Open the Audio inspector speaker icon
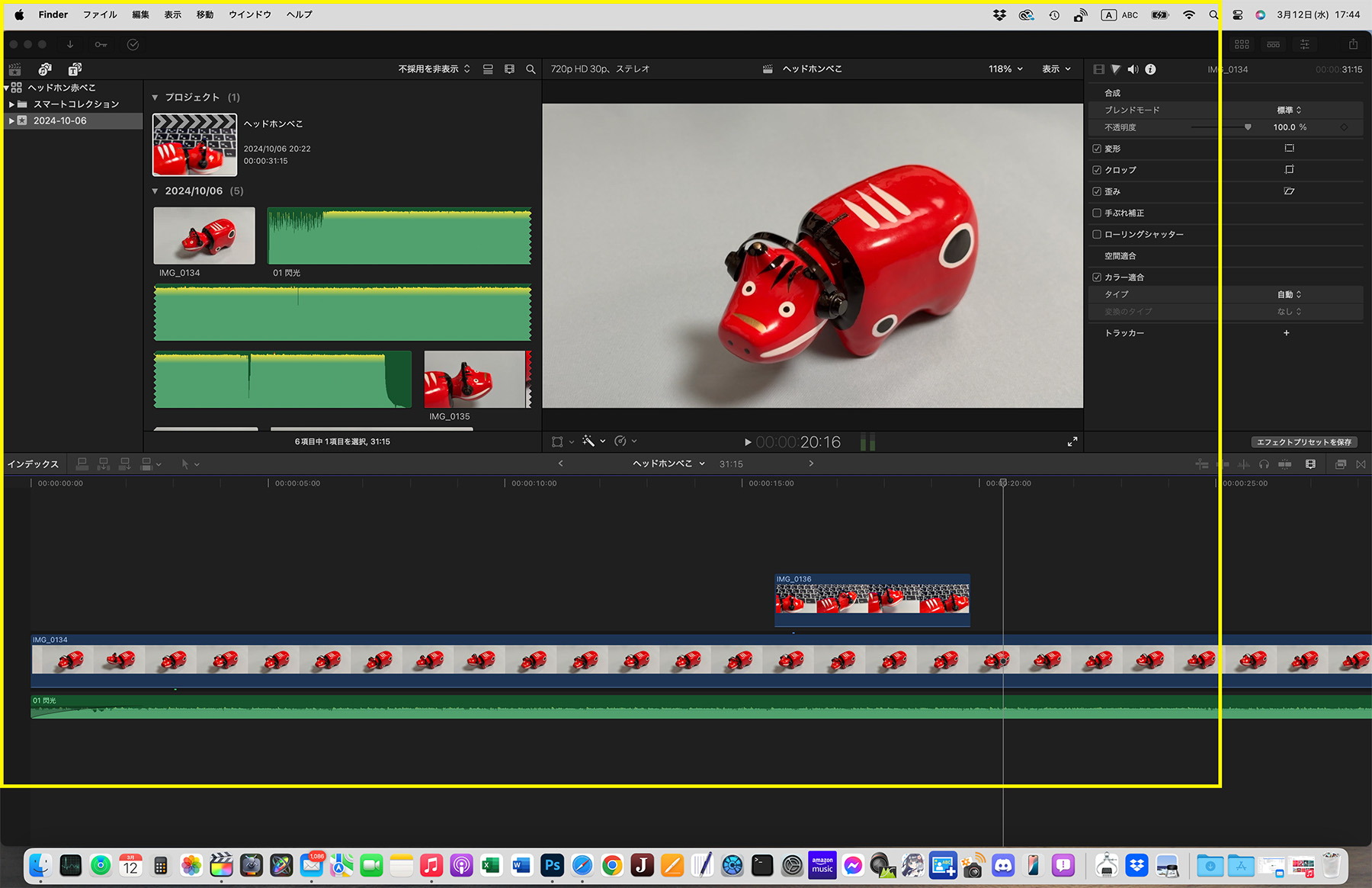The height and width of the screenshot is (888, 1372). coord(1133,69)
